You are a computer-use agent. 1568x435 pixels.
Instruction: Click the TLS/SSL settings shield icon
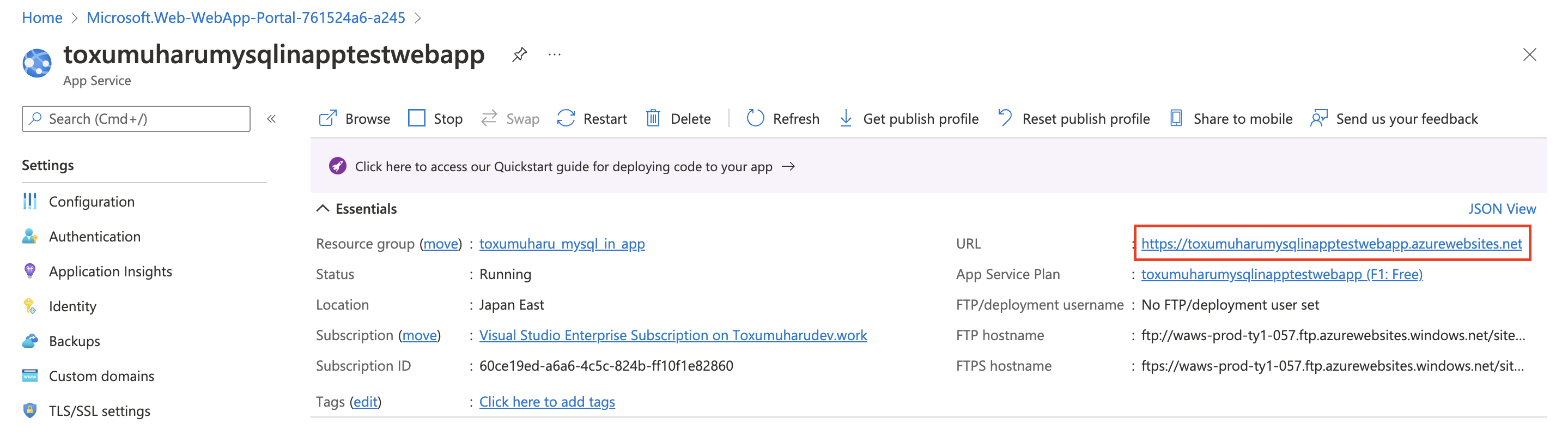tap(30, 410)
